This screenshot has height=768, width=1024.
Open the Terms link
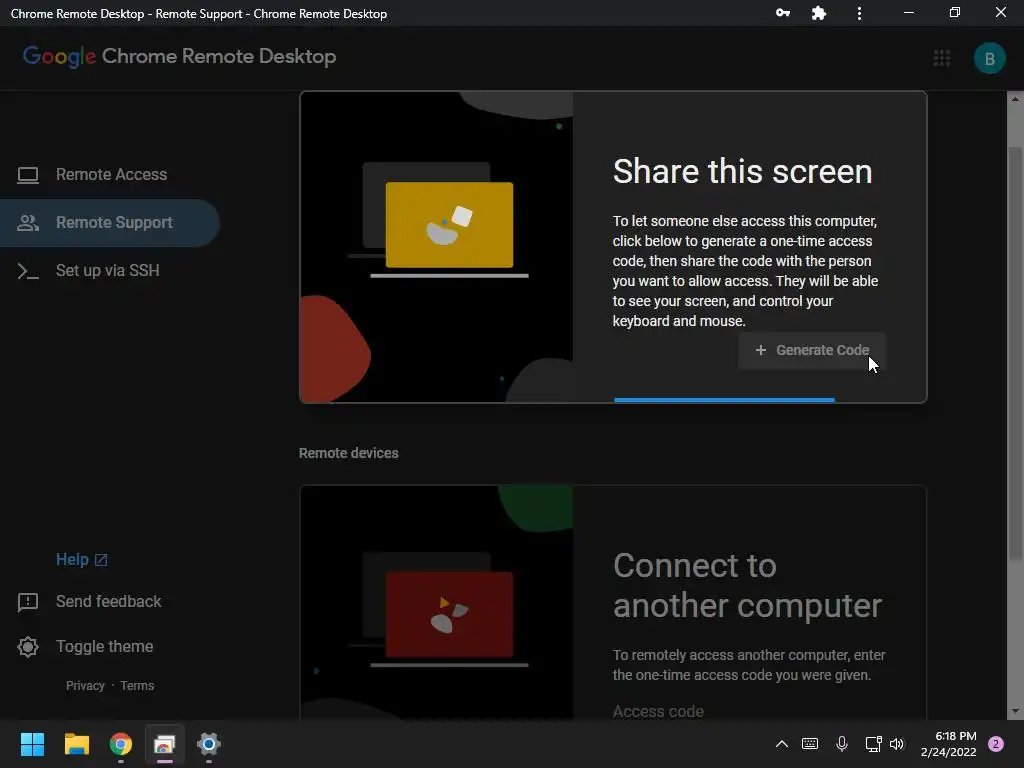[x=137, y=686]
